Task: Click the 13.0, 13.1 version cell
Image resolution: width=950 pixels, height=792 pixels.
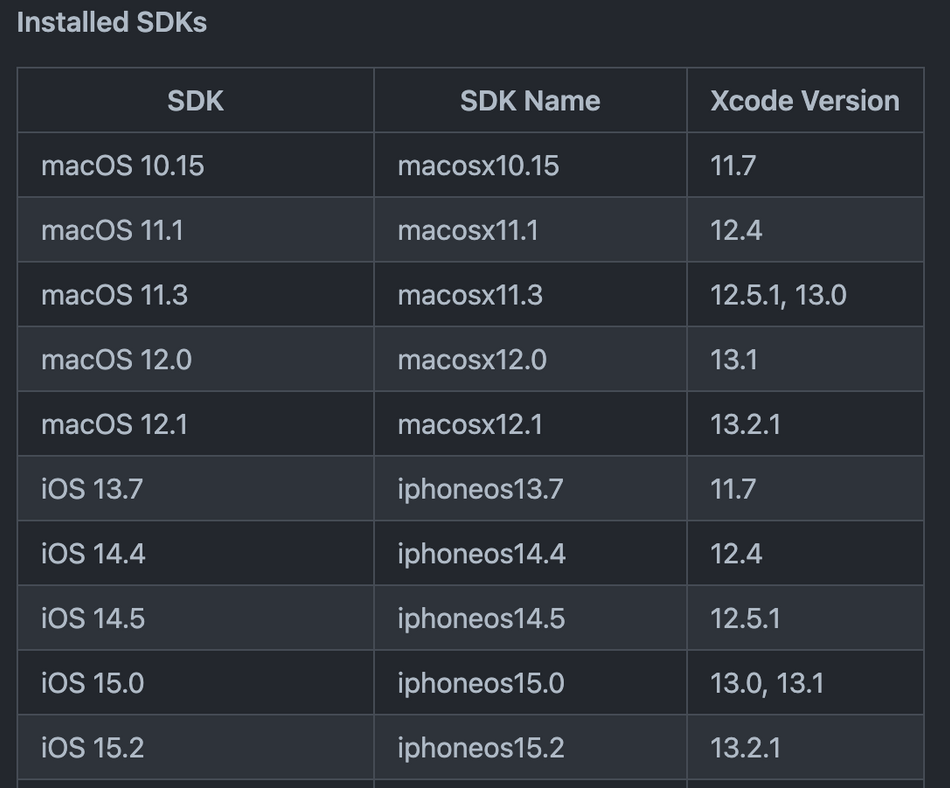Action: pos(805,683)
